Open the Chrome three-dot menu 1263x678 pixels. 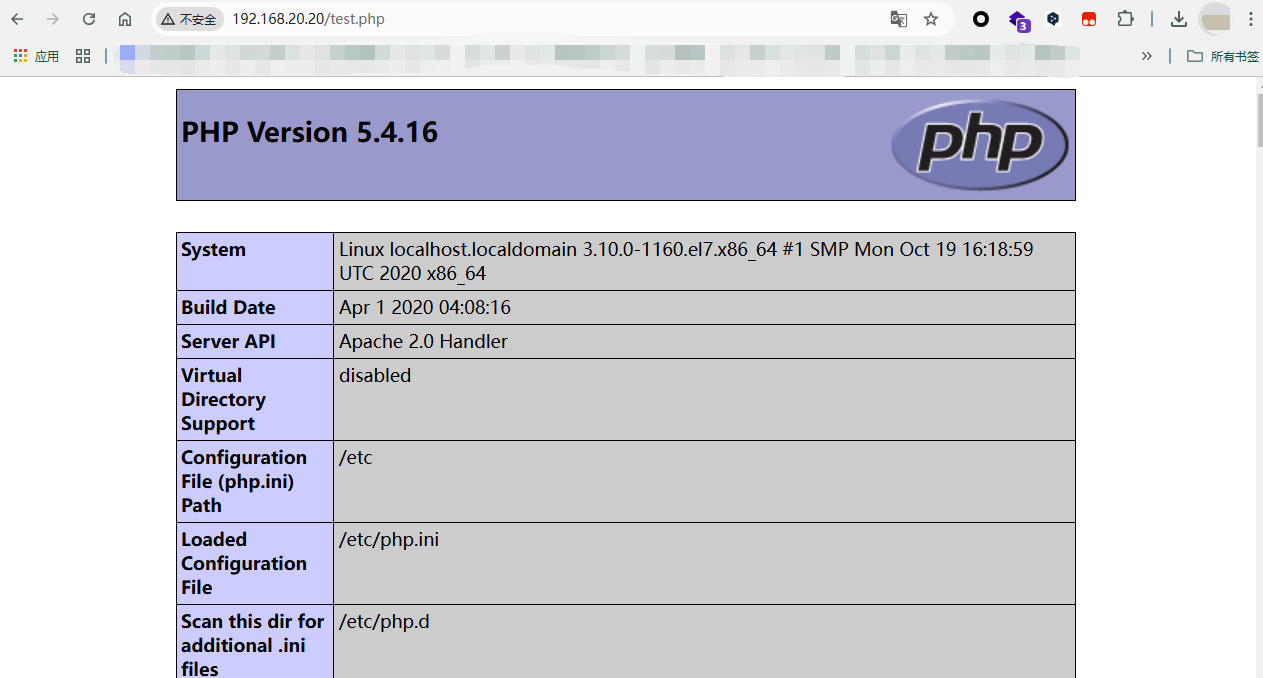click(x=1250, y=19)
